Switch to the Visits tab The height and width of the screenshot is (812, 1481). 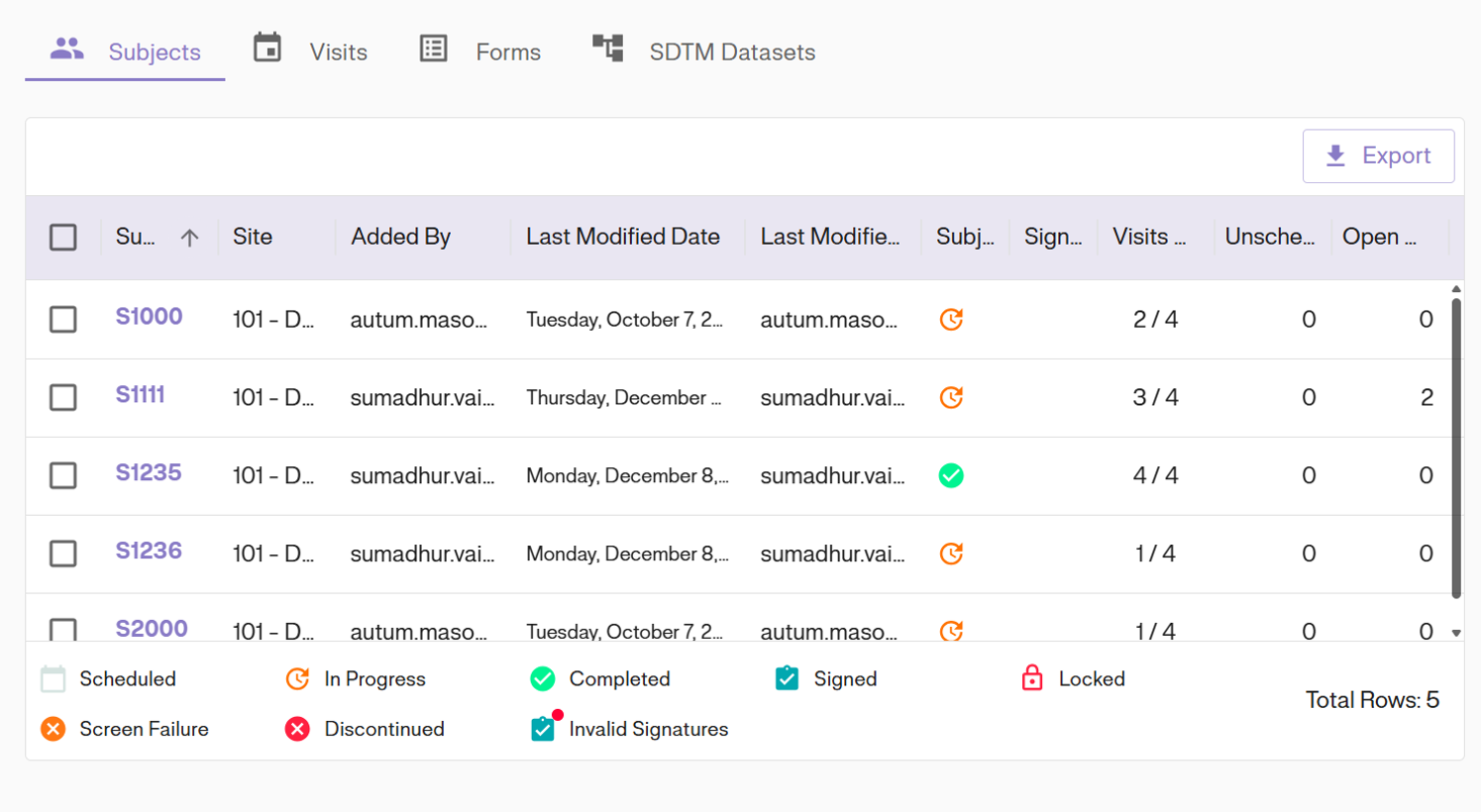tap(337, 51)
